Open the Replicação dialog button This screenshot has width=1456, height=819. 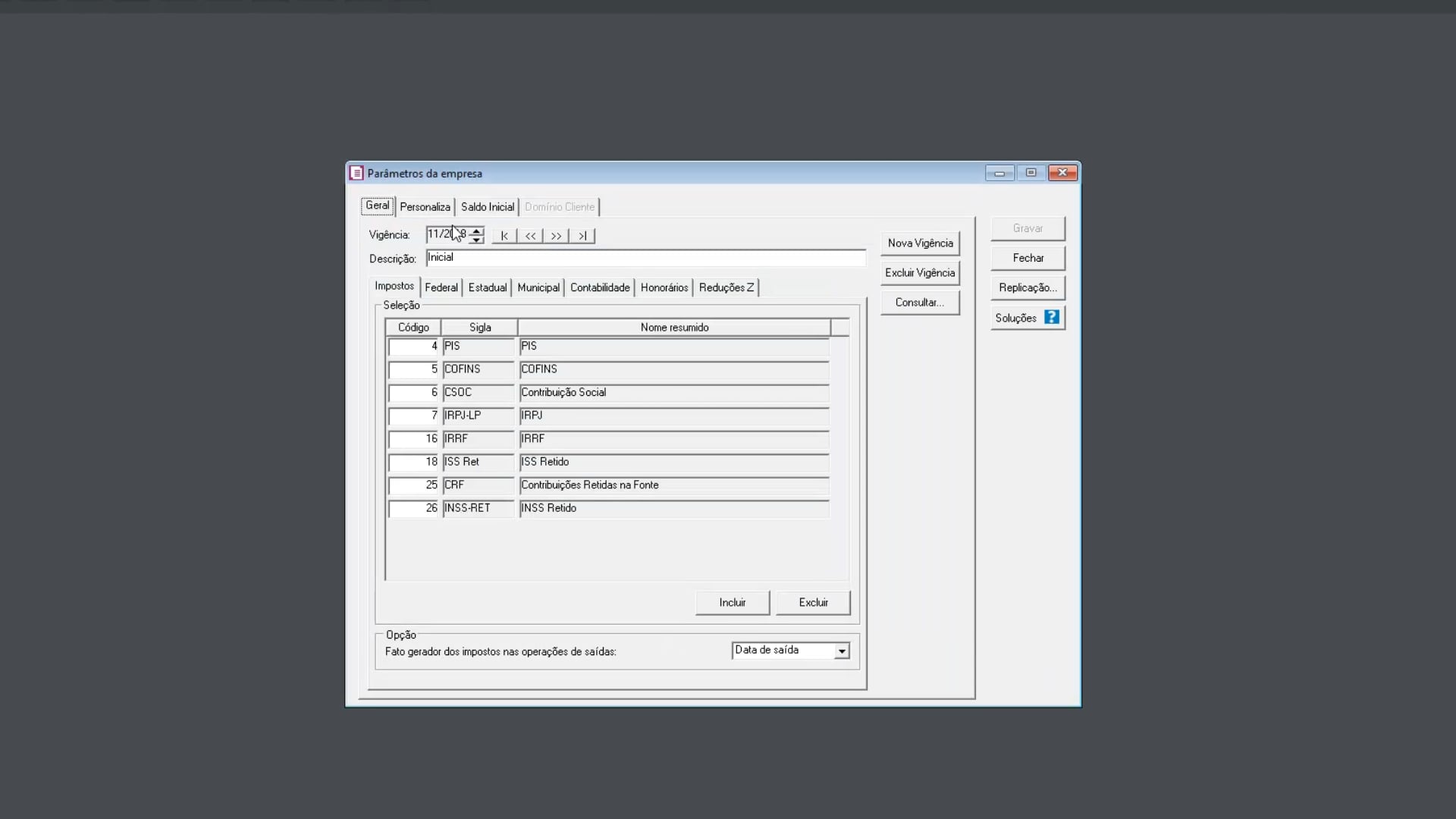tap(1028, 287)
